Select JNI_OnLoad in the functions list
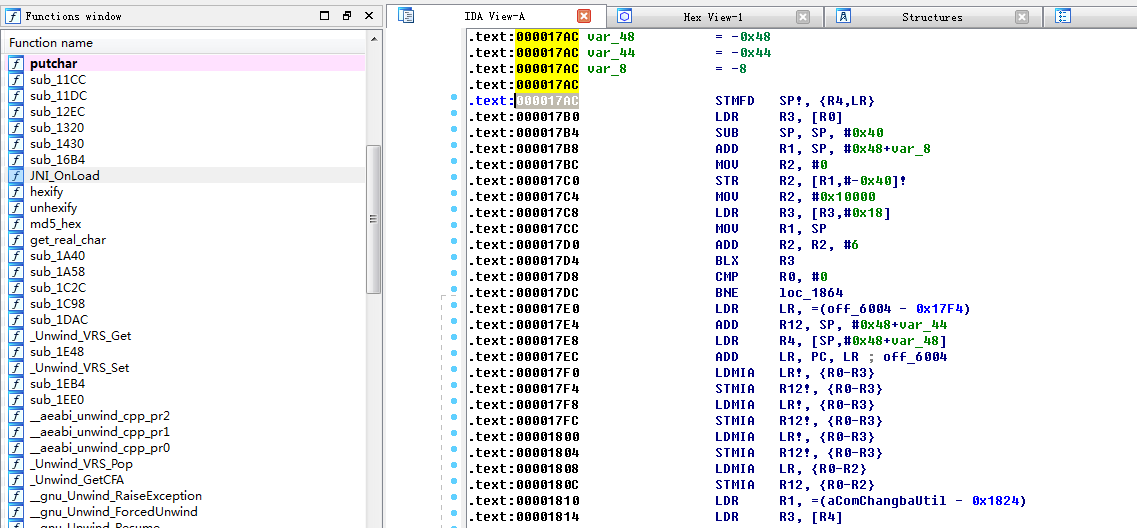This screenshot has width=1137, height=528. [x=64, y=176]
